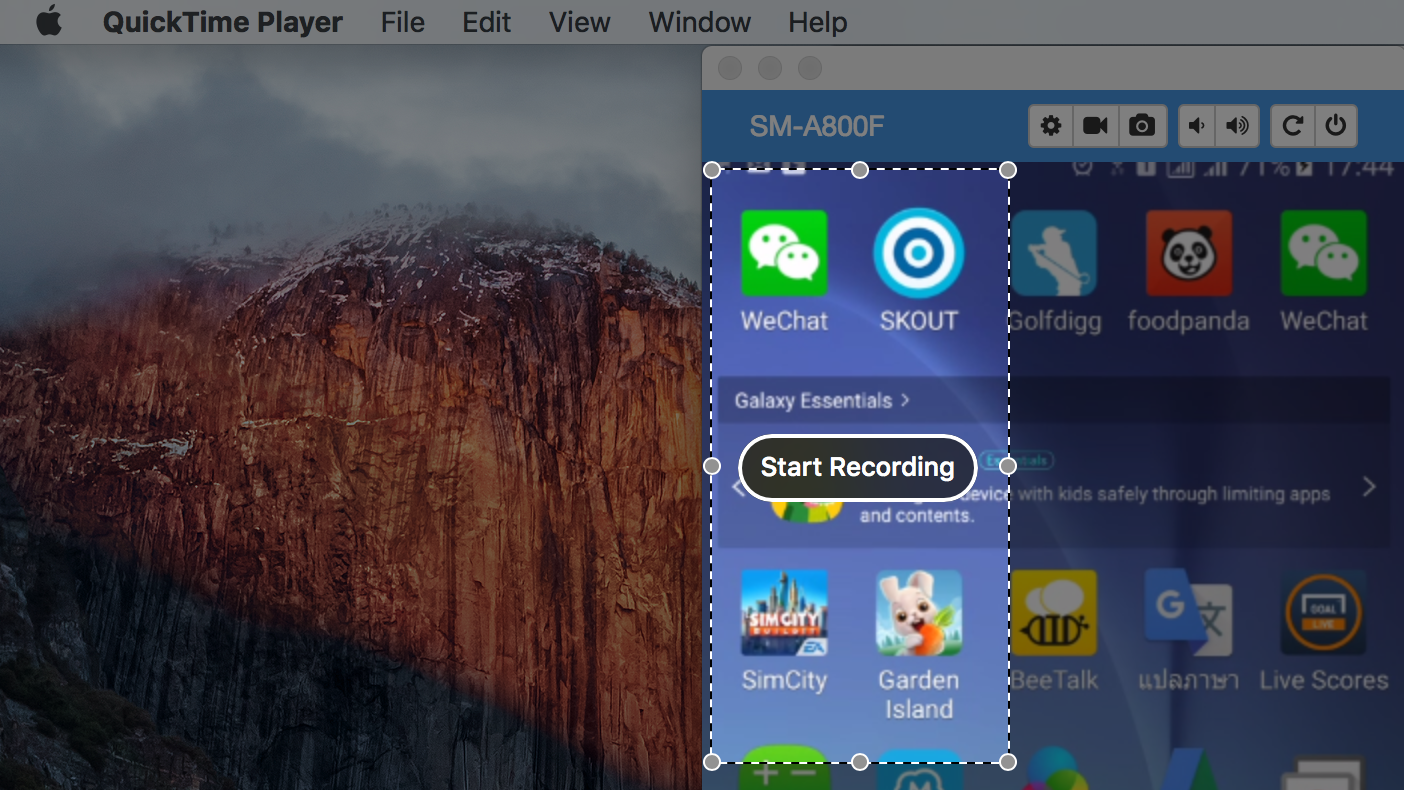Open the Live Scores app
Viewport: 1404px width, 790px height.
point(1323,612)
